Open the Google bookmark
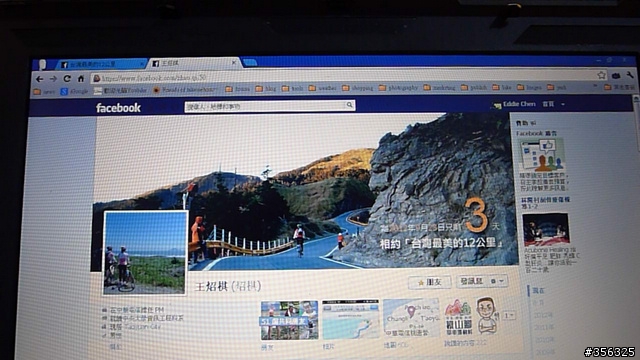The width and height of the screenshot is (640, 360). pyautogui.click(x=74, y=91)
